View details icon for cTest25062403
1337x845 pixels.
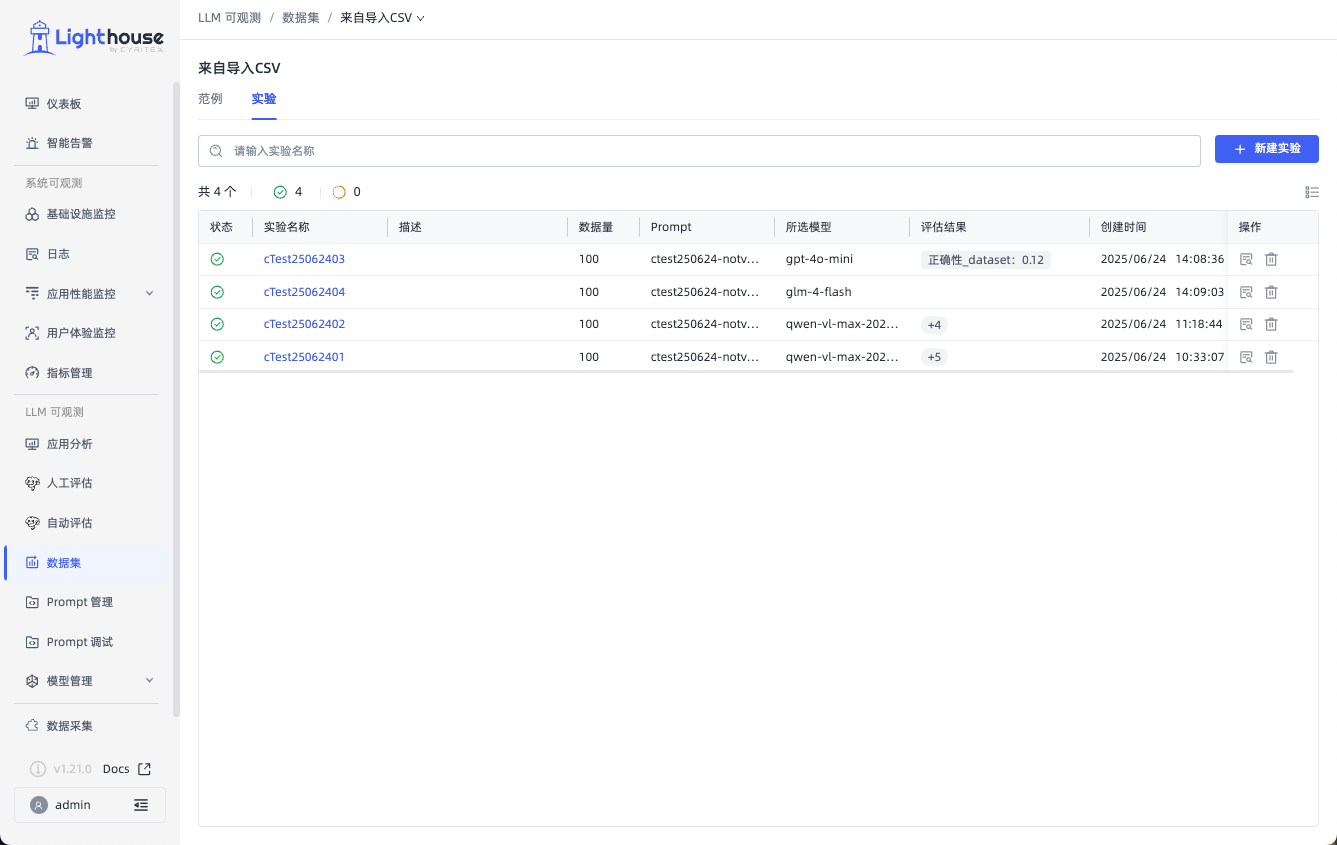pos(1246,259)
